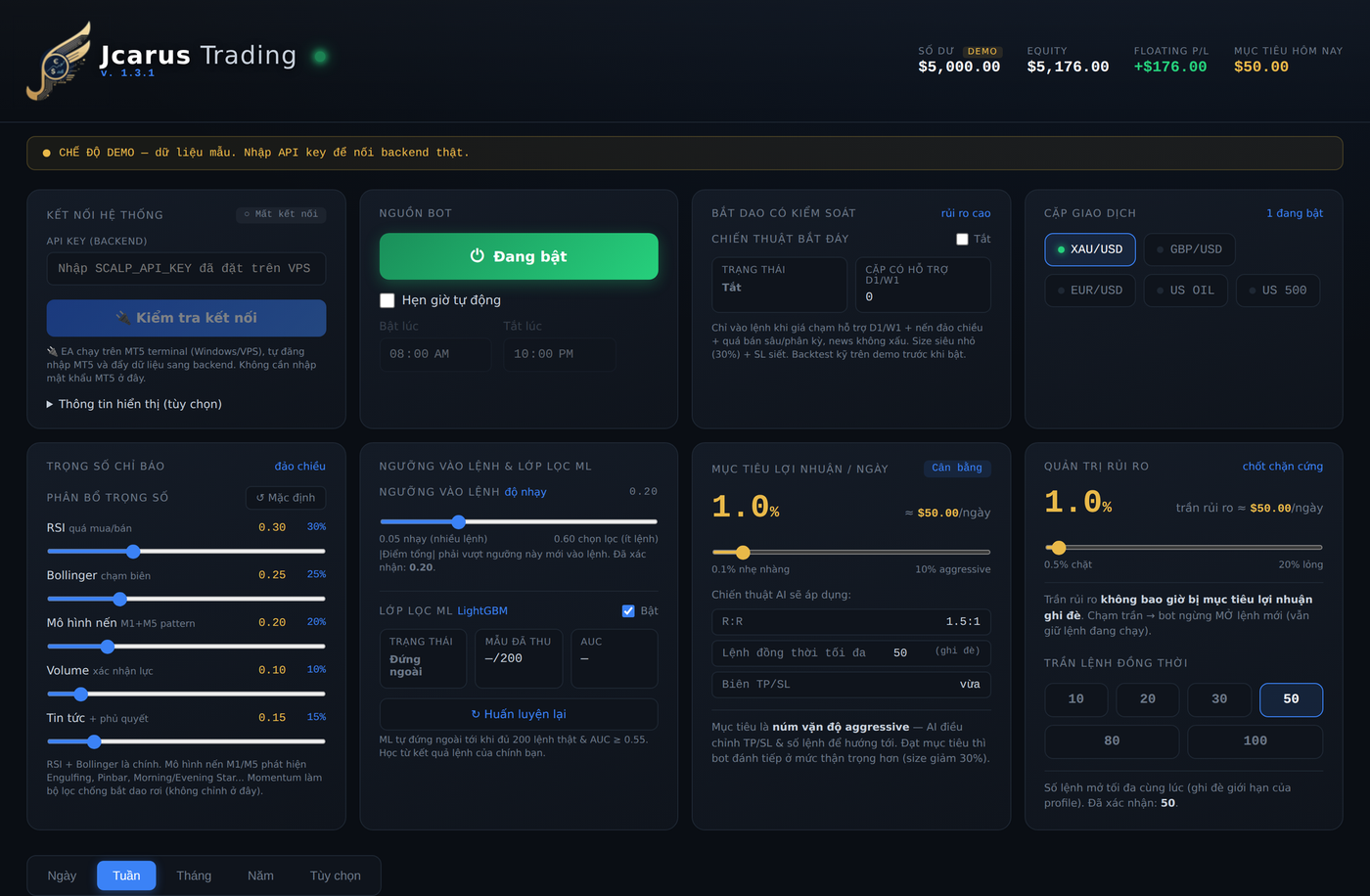Click the Bollinger weight slider
The height and width of the screenshot is (896, 1370).
point(186,599)
